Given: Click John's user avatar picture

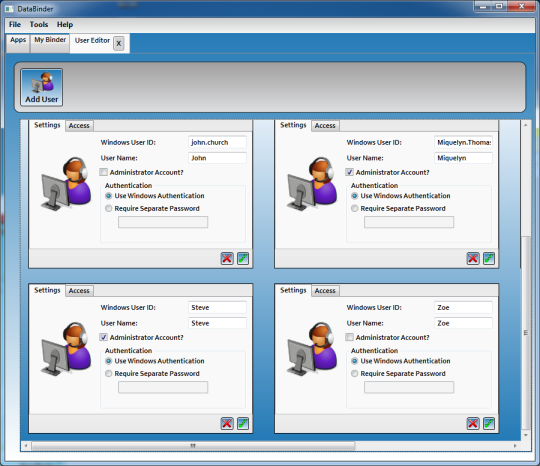Looking at the screenshot, I should coord(66,184).
